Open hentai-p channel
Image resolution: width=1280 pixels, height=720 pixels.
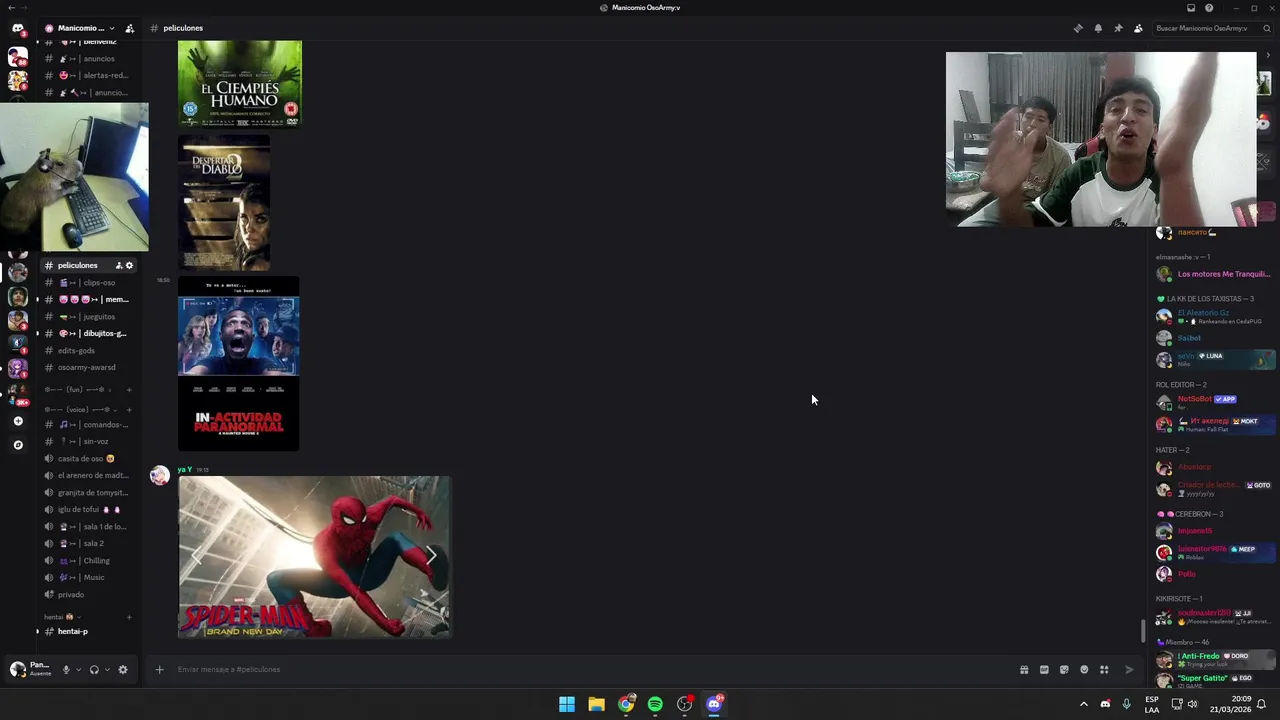[x=88, y=631]
